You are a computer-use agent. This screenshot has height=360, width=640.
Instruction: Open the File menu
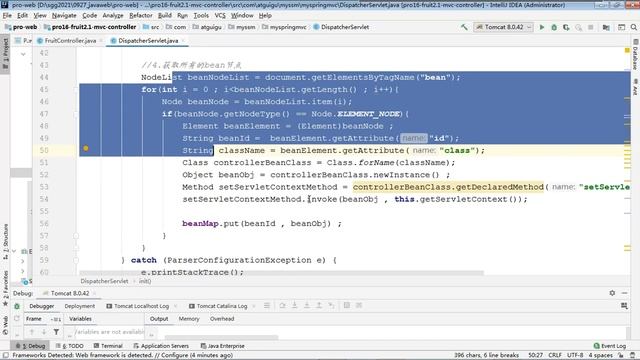pos(7,16)
